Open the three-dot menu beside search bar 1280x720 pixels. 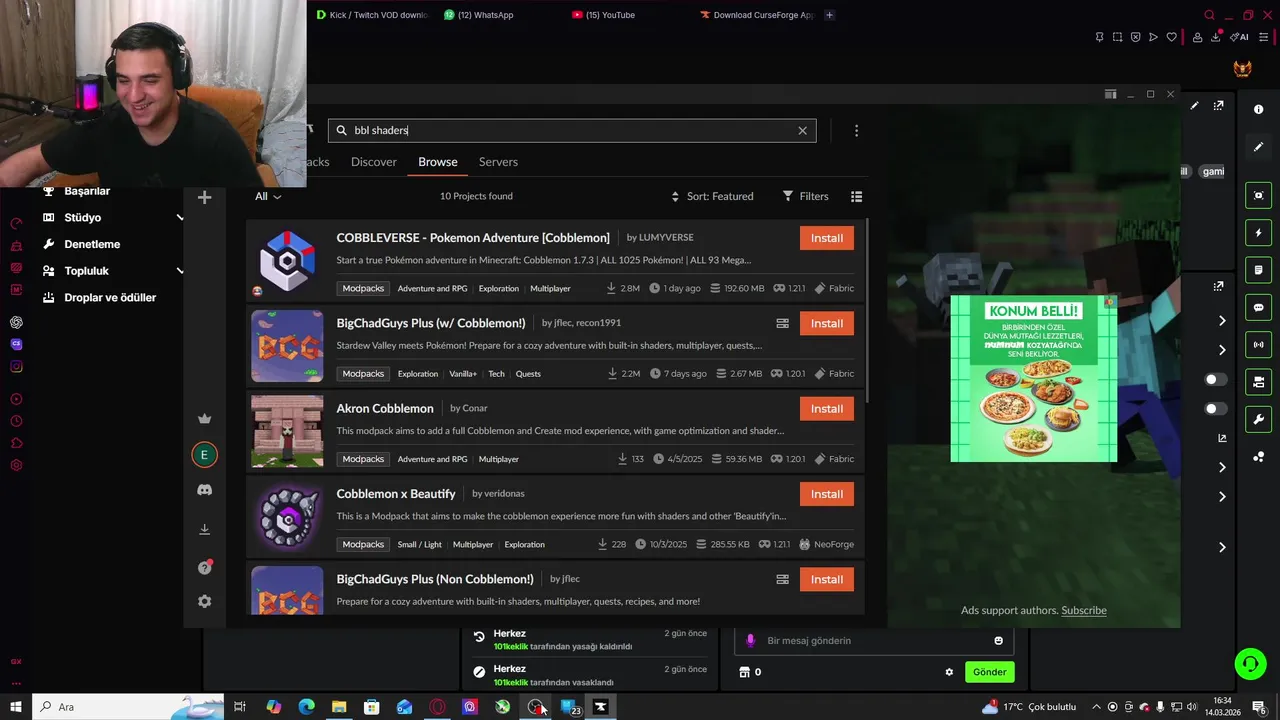(856, 130)
